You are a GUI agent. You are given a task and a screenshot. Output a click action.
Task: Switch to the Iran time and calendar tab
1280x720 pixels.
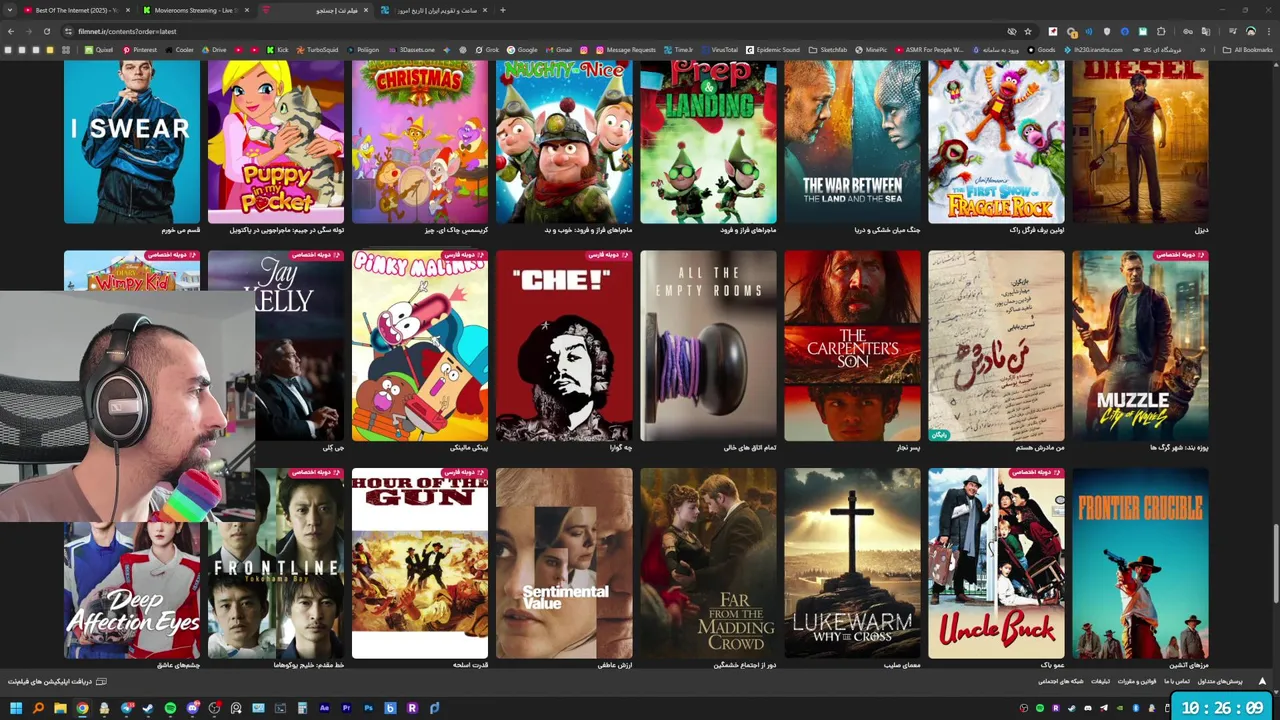coord(430,10)
